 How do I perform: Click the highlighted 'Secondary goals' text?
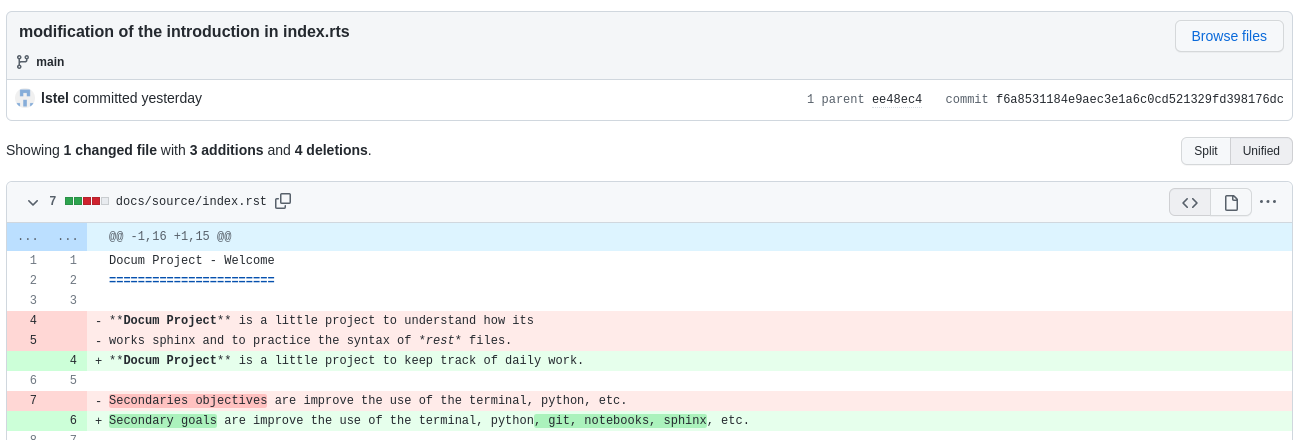163,421
